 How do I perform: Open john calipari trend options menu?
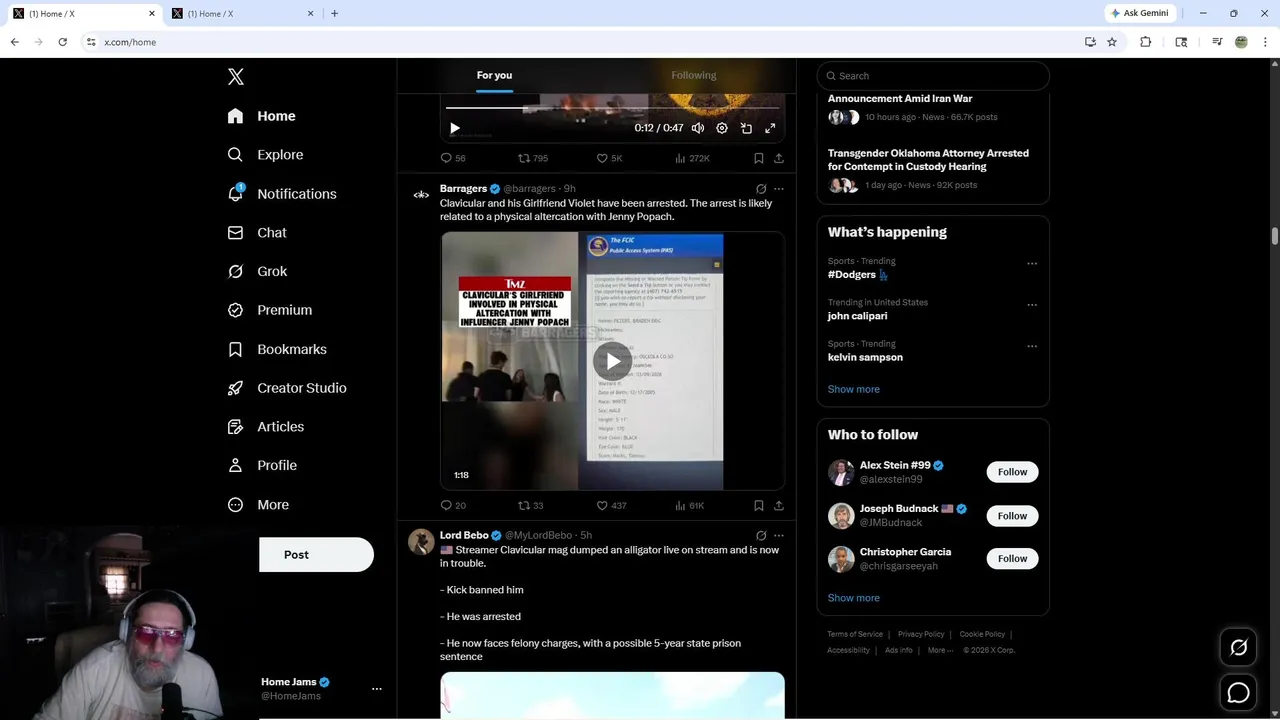pyautogui.click(x=1032, y=305)
